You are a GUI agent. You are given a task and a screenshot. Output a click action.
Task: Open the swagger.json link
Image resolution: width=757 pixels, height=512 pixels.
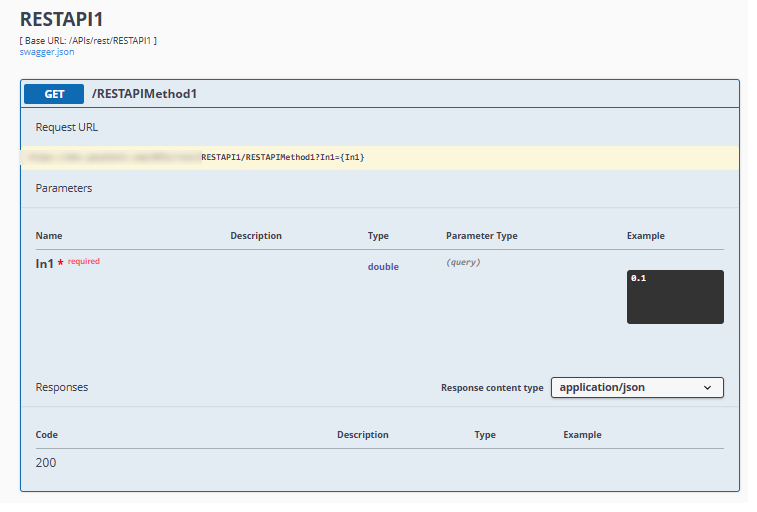point(46,51)
